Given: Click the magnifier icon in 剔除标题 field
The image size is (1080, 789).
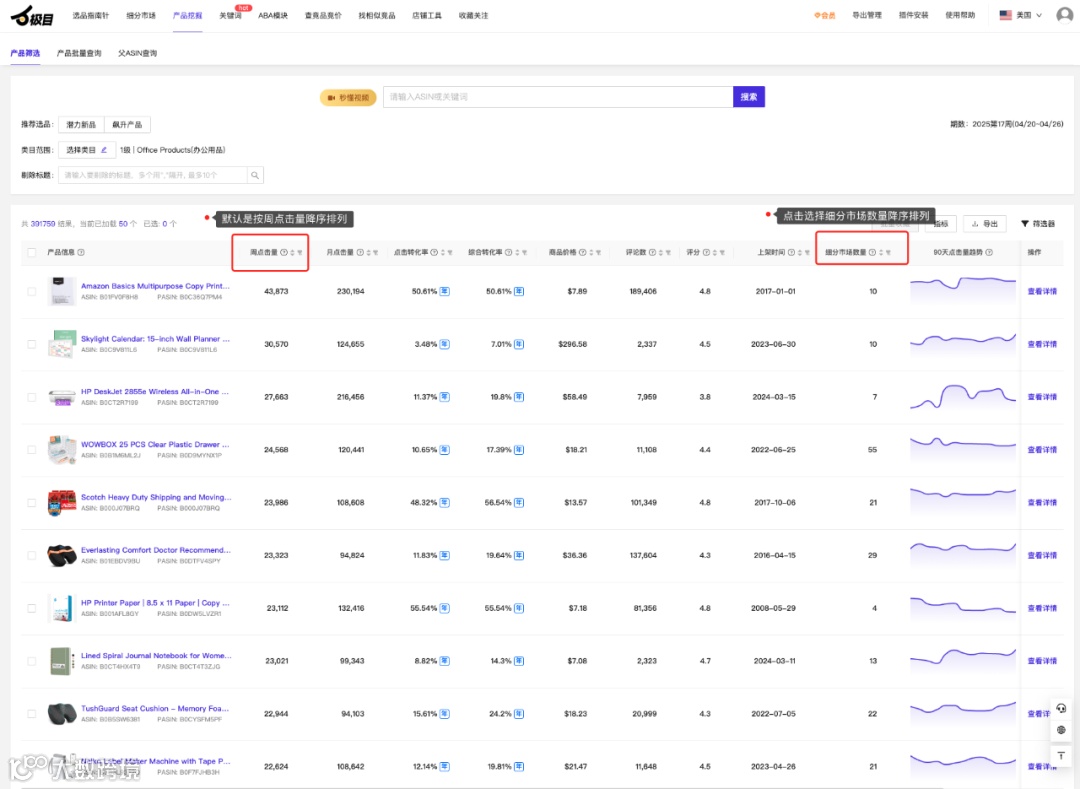Looking at the screenshot, I should (x=255, y=175).
